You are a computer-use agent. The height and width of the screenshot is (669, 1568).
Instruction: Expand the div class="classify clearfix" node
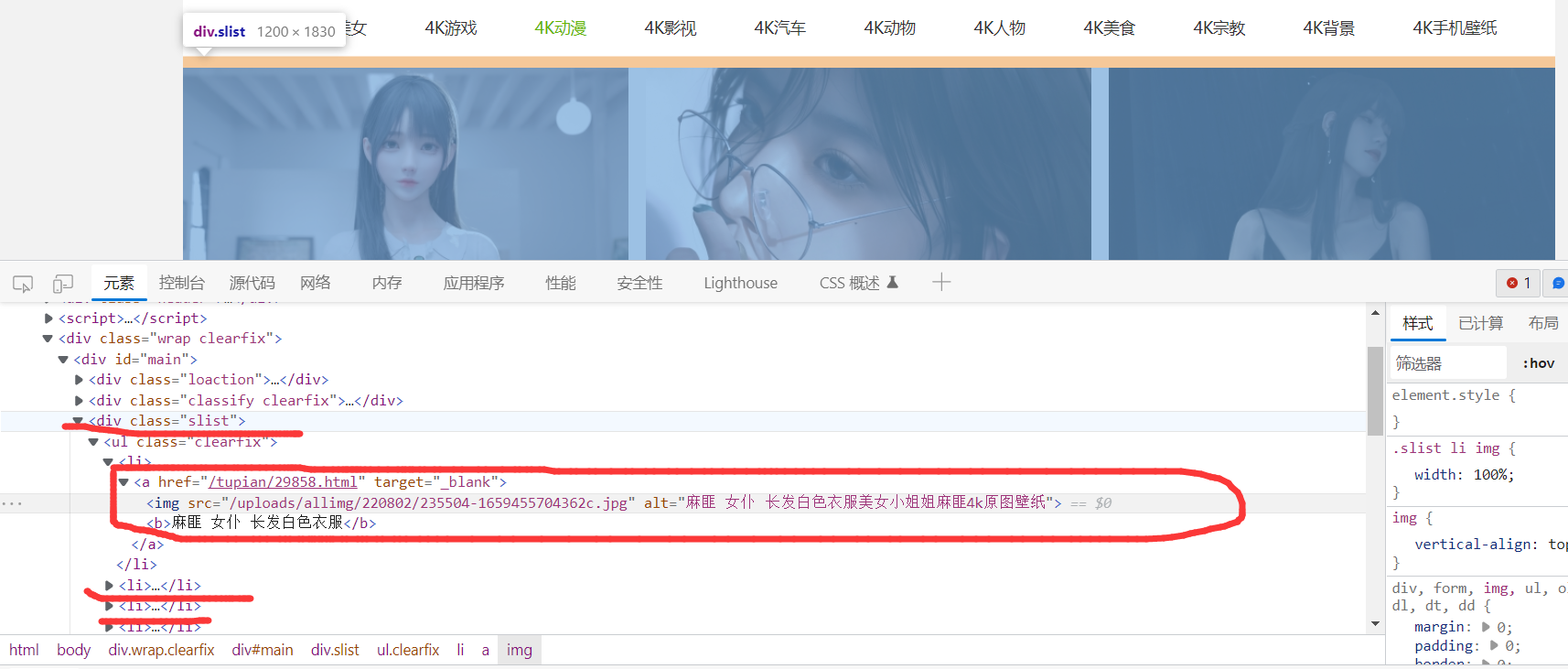[x=79, y=401]
